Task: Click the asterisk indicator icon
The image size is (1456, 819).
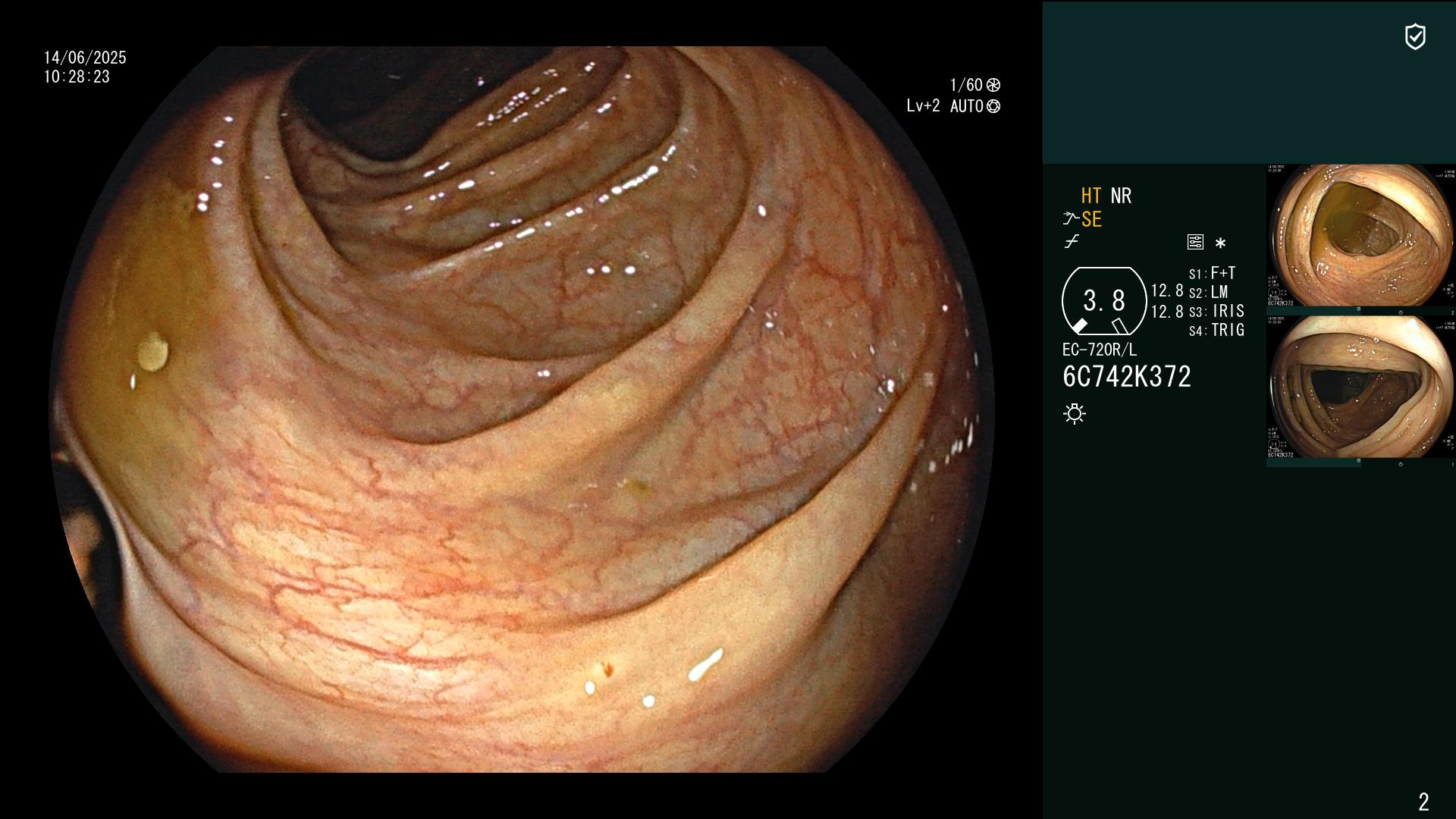Action: (x=1220, y=243)
